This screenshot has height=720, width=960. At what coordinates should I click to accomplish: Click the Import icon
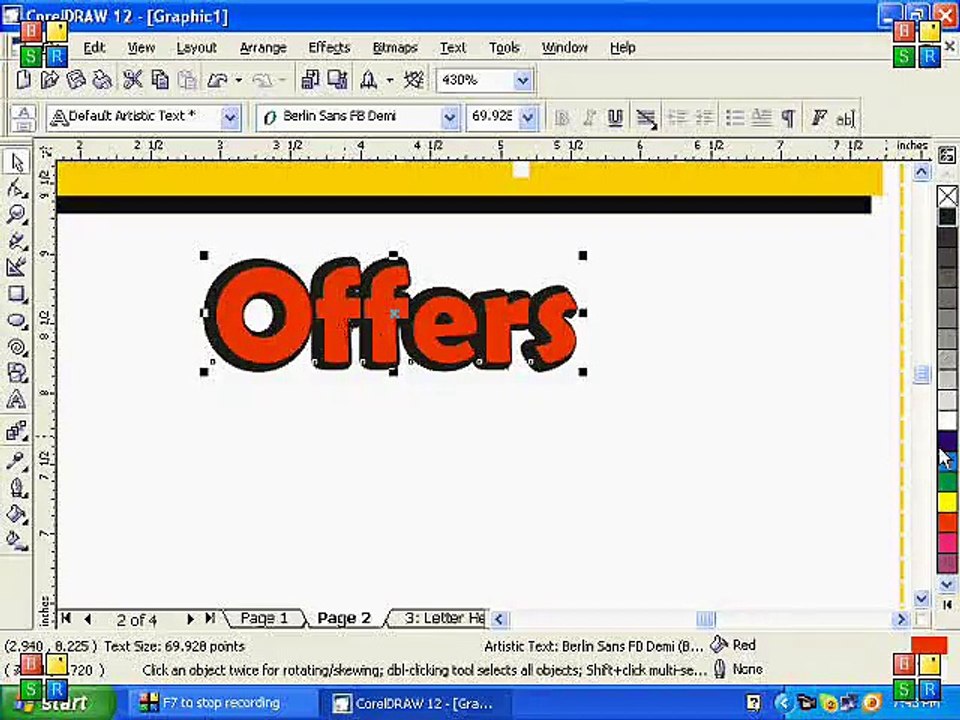311,80
